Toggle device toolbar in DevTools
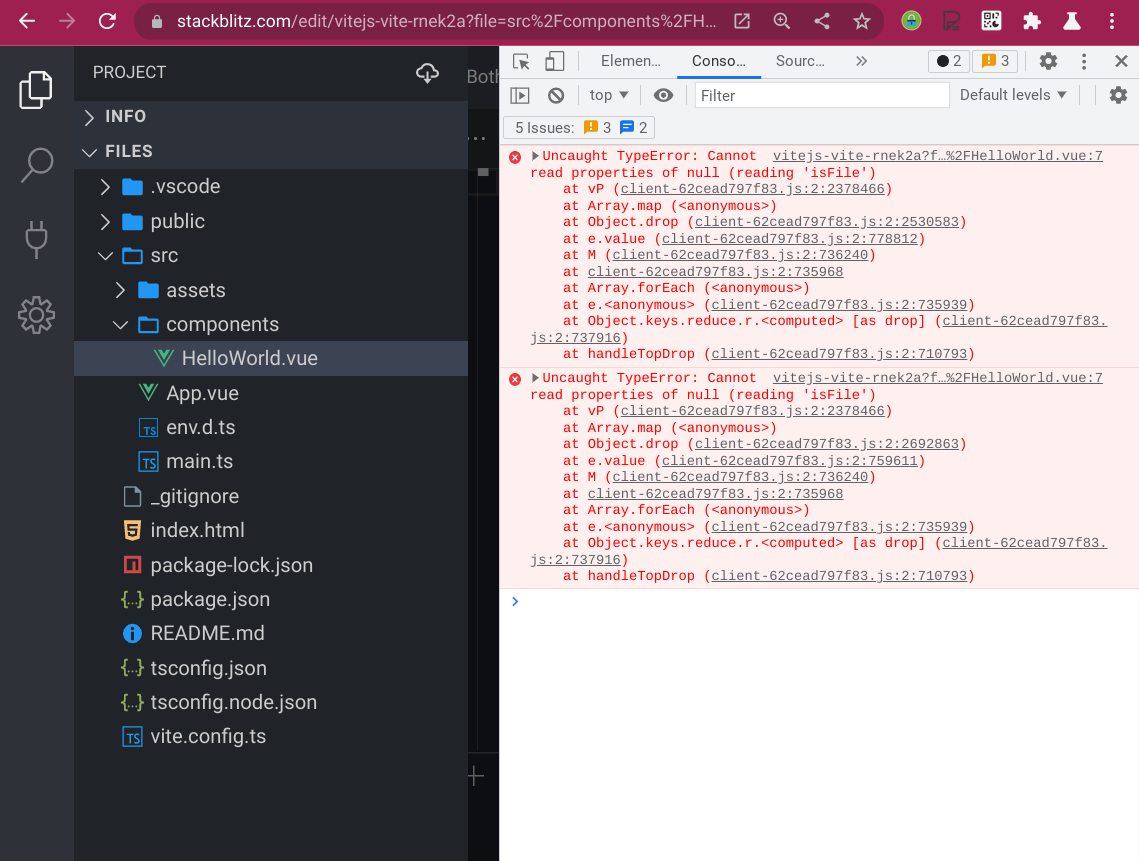 [555, 62]
